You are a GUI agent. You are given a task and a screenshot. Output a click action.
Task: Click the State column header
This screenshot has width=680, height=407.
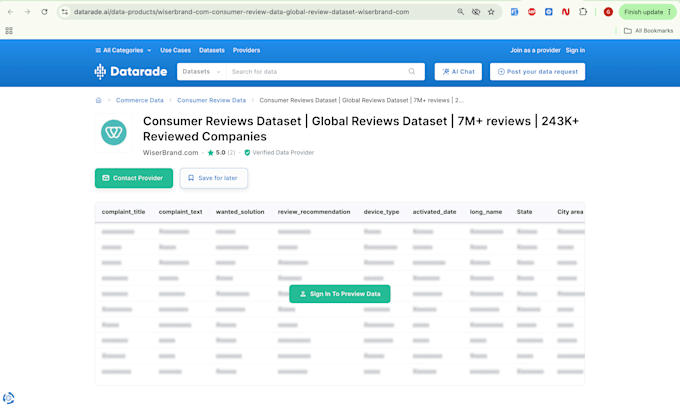[x=524, y=212]
